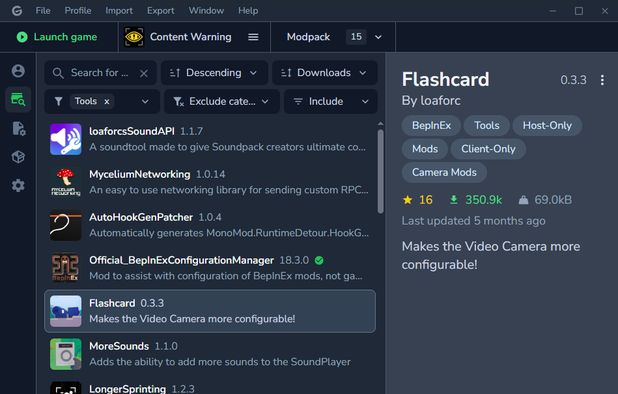Open the Modpack profile selector
The height and width of the screenshot is (394, 618).
[333, 37]
